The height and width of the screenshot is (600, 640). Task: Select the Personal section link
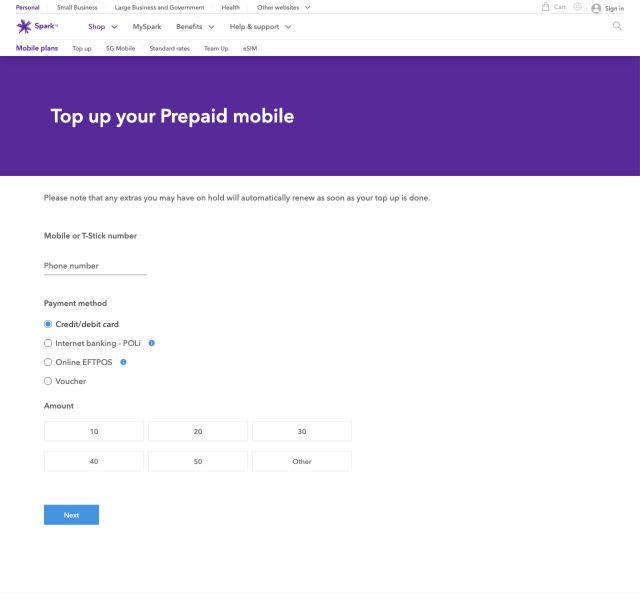pyautogui.click(x=28, y=7)
